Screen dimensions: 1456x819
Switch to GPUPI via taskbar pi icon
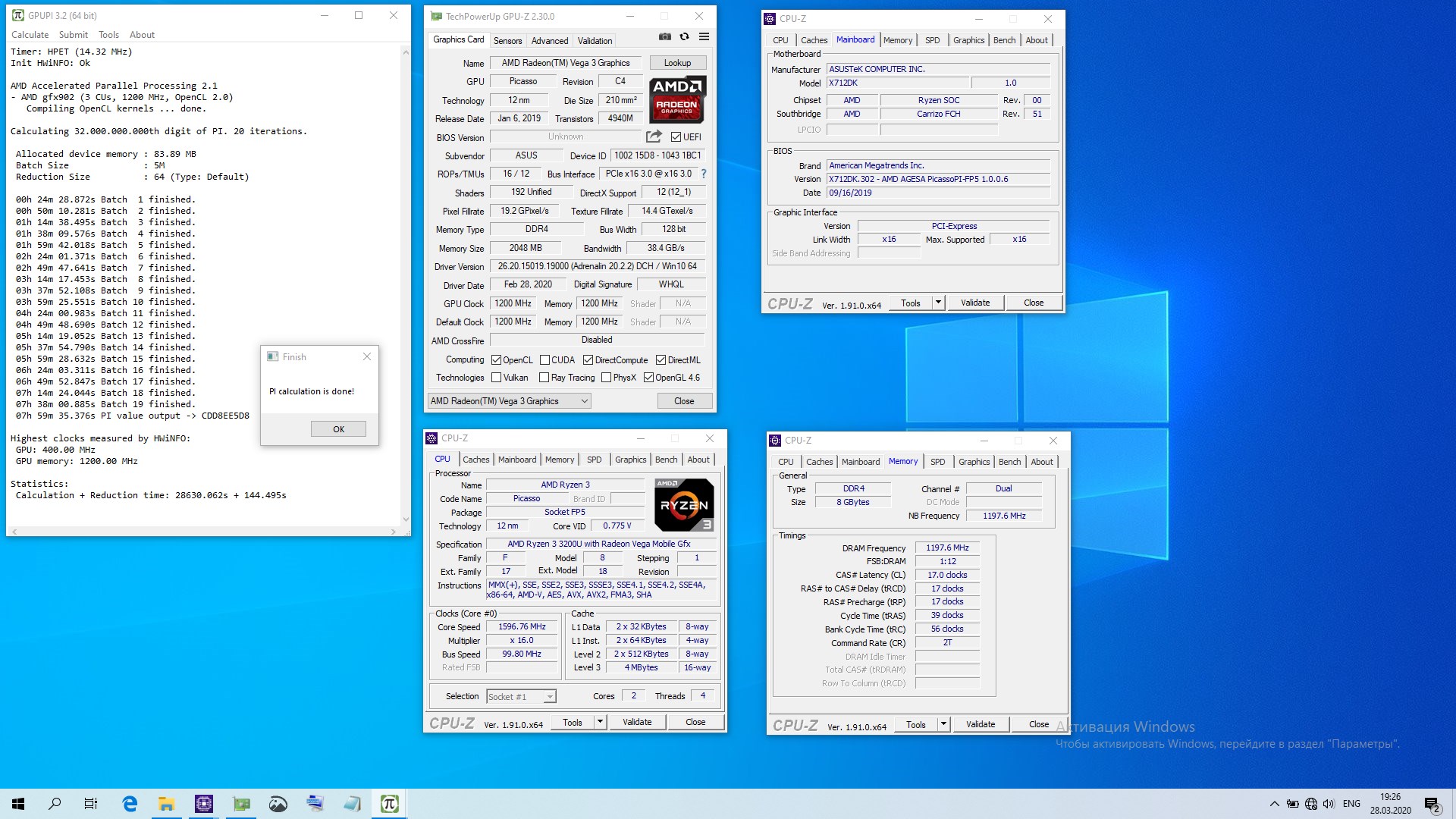click(390, 804)
